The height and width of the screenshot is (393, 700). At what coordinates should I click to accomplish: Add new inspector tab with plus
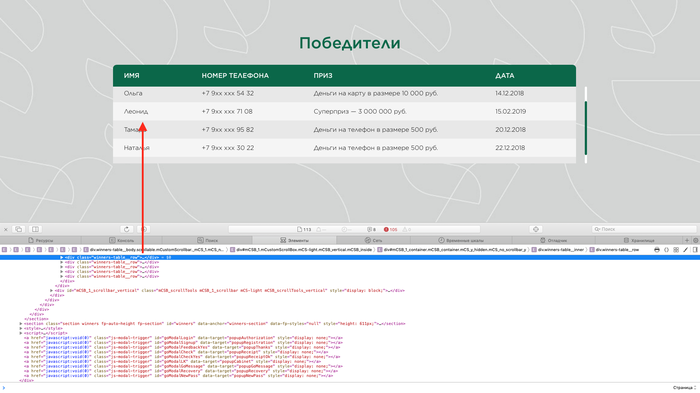pos(687,240)
